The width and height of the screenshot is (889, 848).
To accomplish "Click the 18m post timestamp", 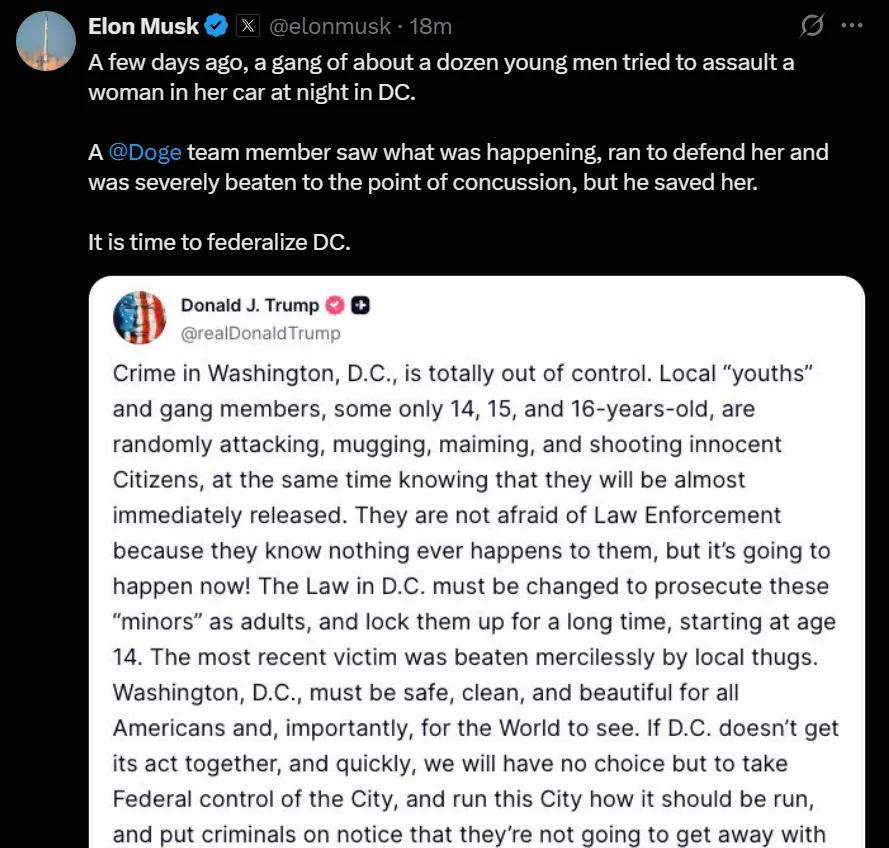I will pos(430,26).
